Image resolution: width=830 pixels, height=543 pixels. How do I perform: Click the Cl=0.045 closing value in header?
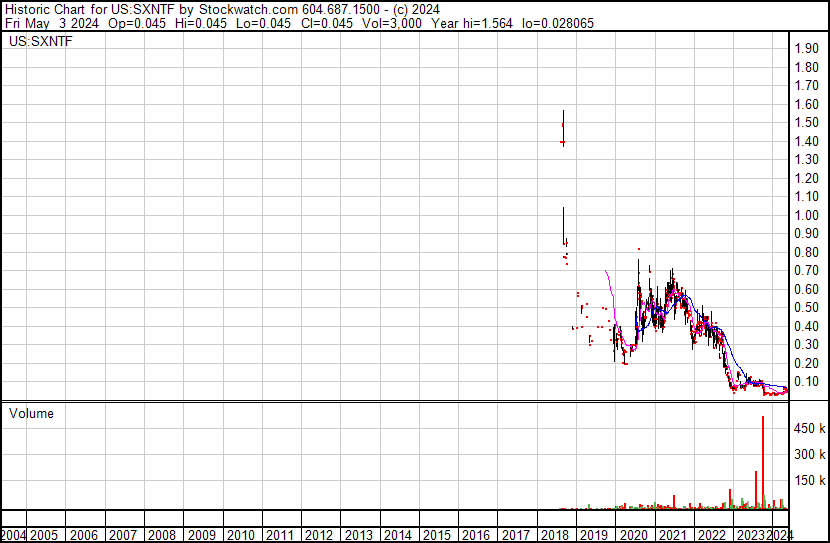[x=327, y=23]
